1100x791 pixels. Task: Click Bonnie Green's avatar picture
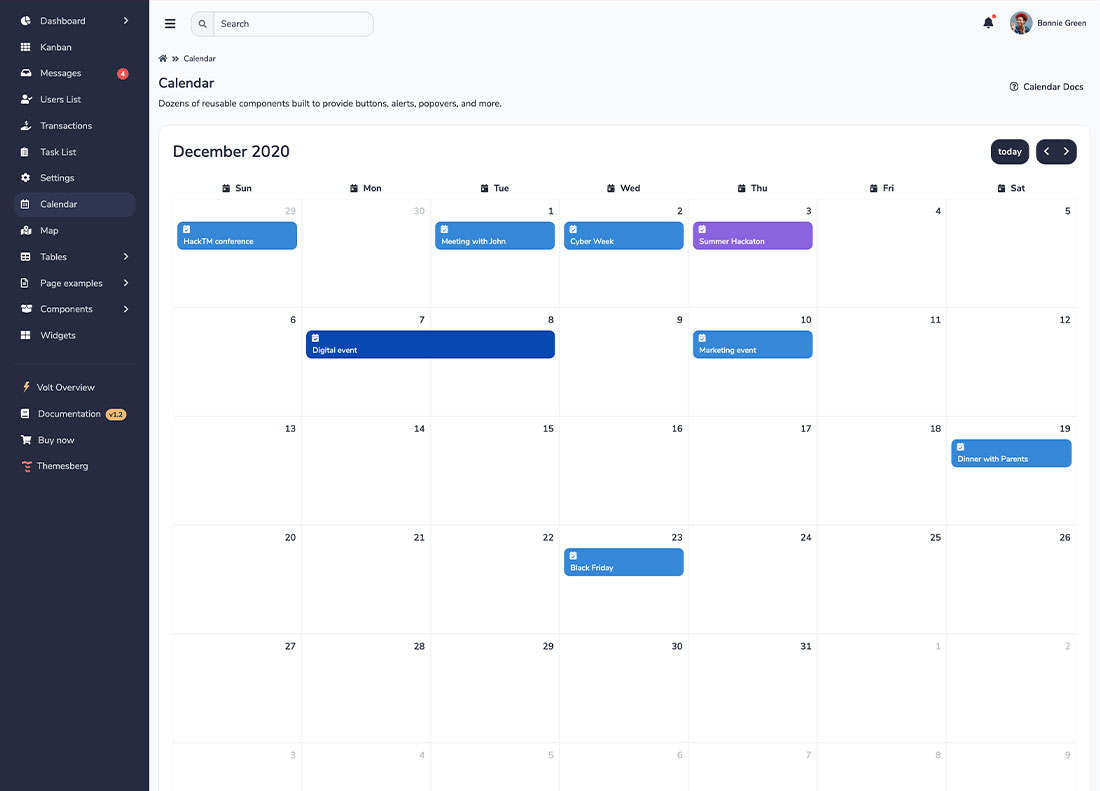click(x=1021, y=23)
